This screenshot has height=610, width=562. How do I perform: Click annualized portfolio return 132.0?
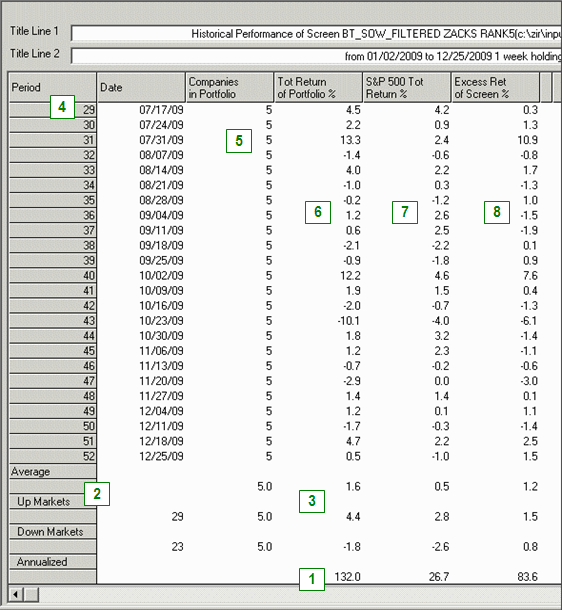[347, 577]
